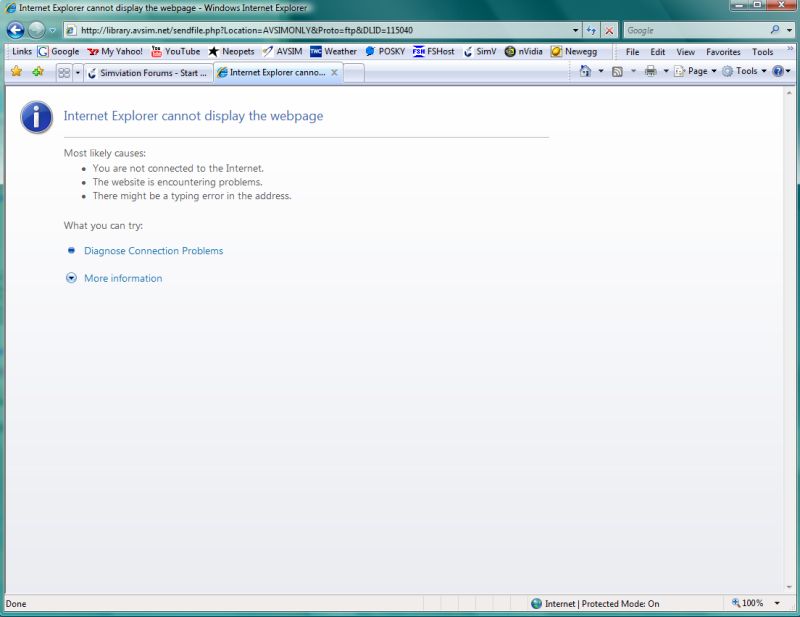The image size is (800, 617).
Task: Expand the zoom level dropdown arrow
Action: [x=777, y=604]
